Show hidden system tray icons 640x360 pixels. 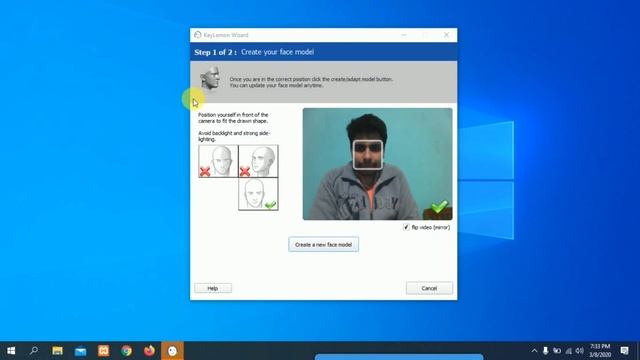(x=534, y=351)
